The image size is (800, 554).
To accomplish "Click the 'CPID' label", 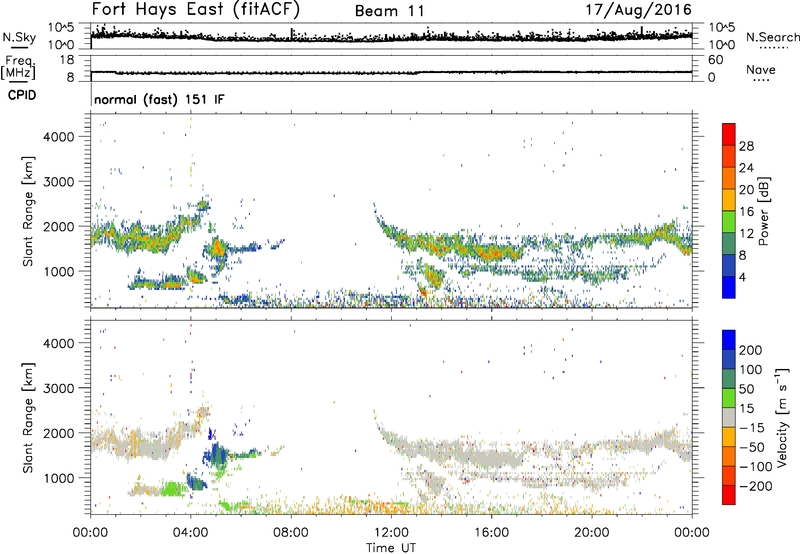I will tap(22, 95).
